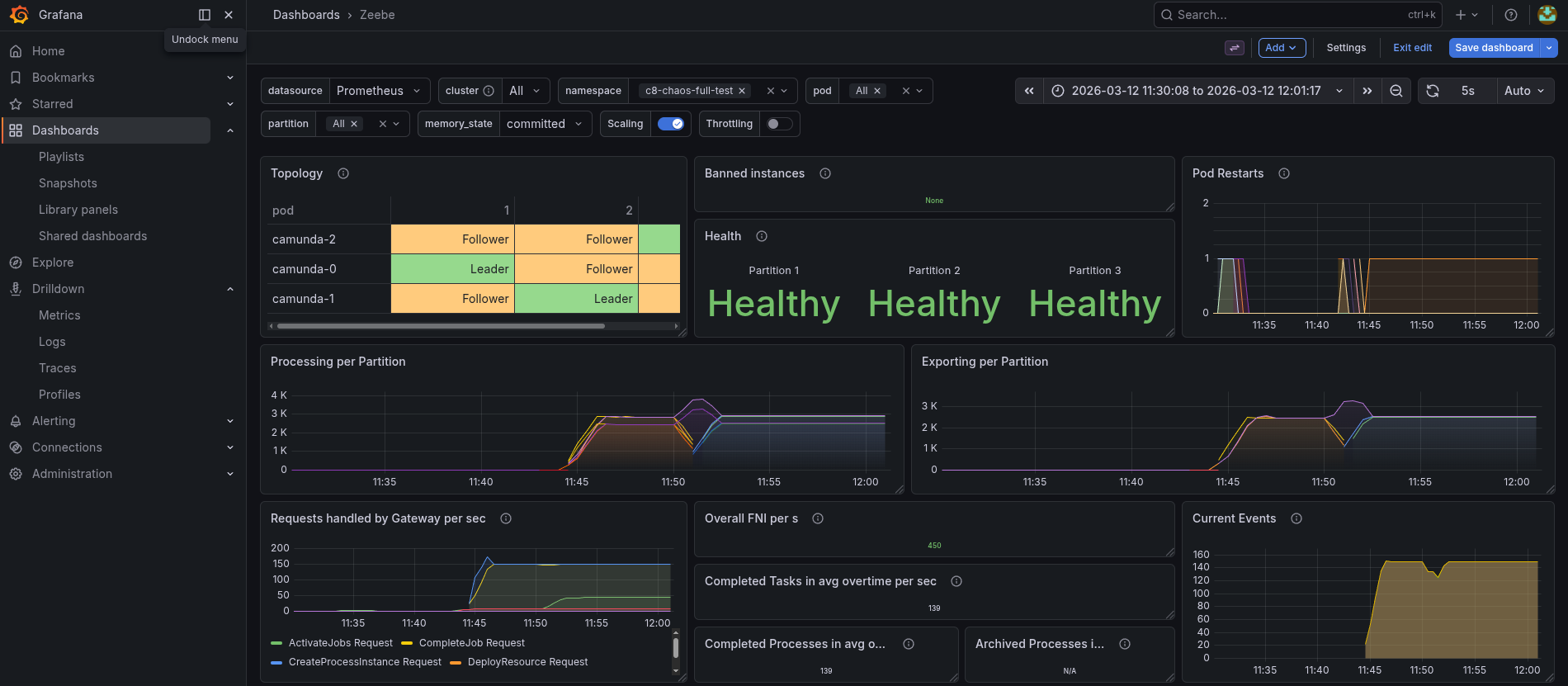This screenshot has height=686, width=1568.
Task: Click the Grafana logo icon
Action: (x=19, y=15)
